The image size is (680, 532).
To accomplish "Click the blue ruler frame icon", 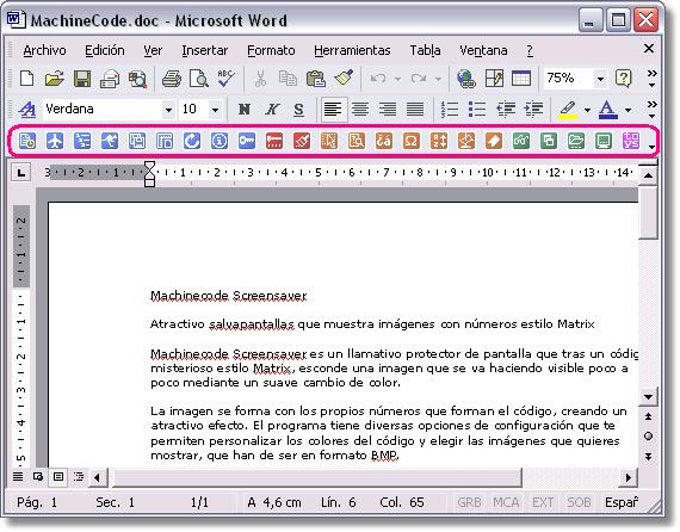I will tap(164, 141).
